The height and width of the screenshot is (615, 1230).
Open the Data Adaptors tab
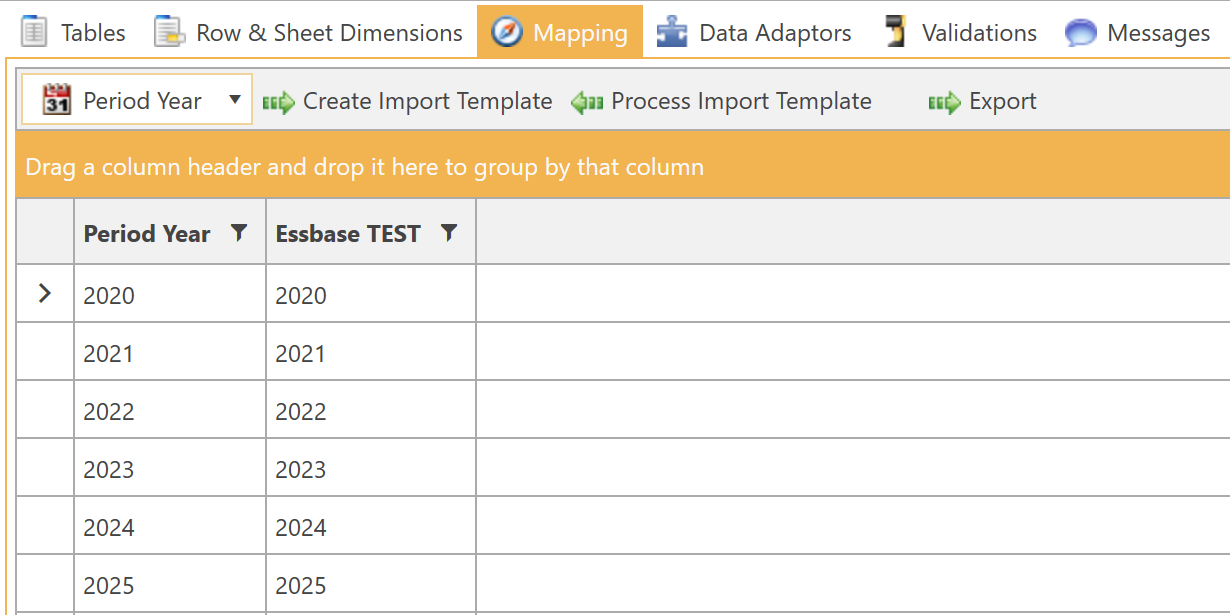775,32
